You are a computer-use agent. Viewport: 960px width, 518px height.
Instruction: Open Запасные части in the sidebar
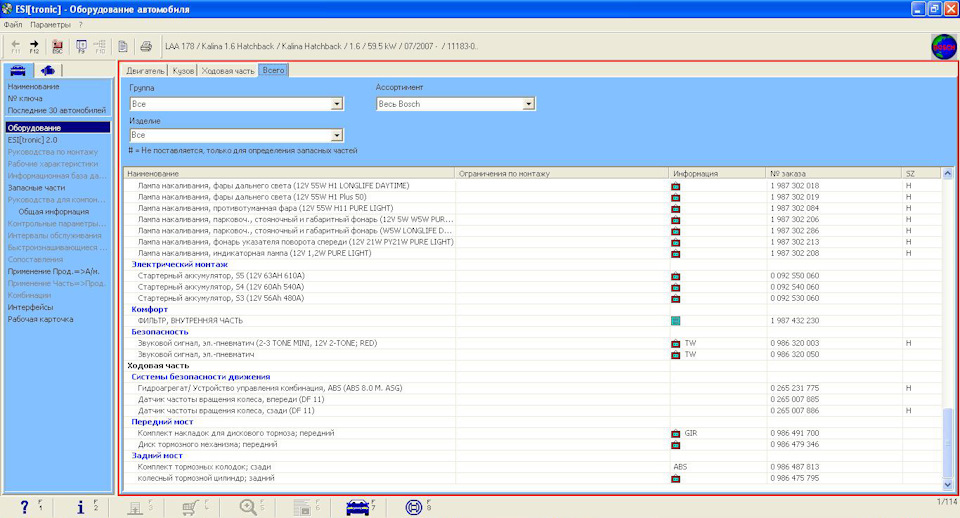[36, 188]
